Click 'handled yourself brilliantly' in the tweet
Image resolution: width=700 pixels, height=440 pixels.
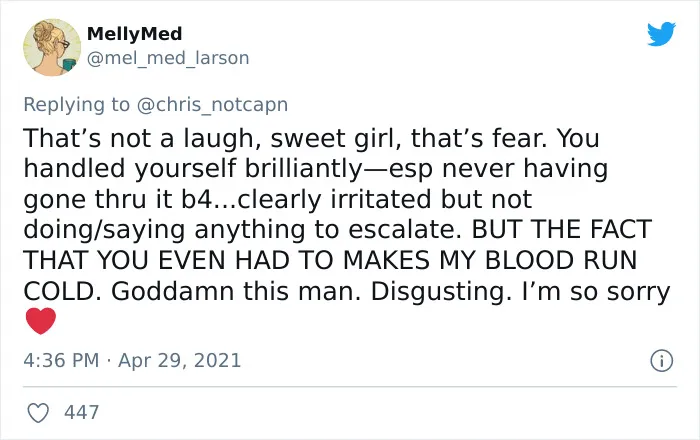pyautogui.click(x=192, y=169)
